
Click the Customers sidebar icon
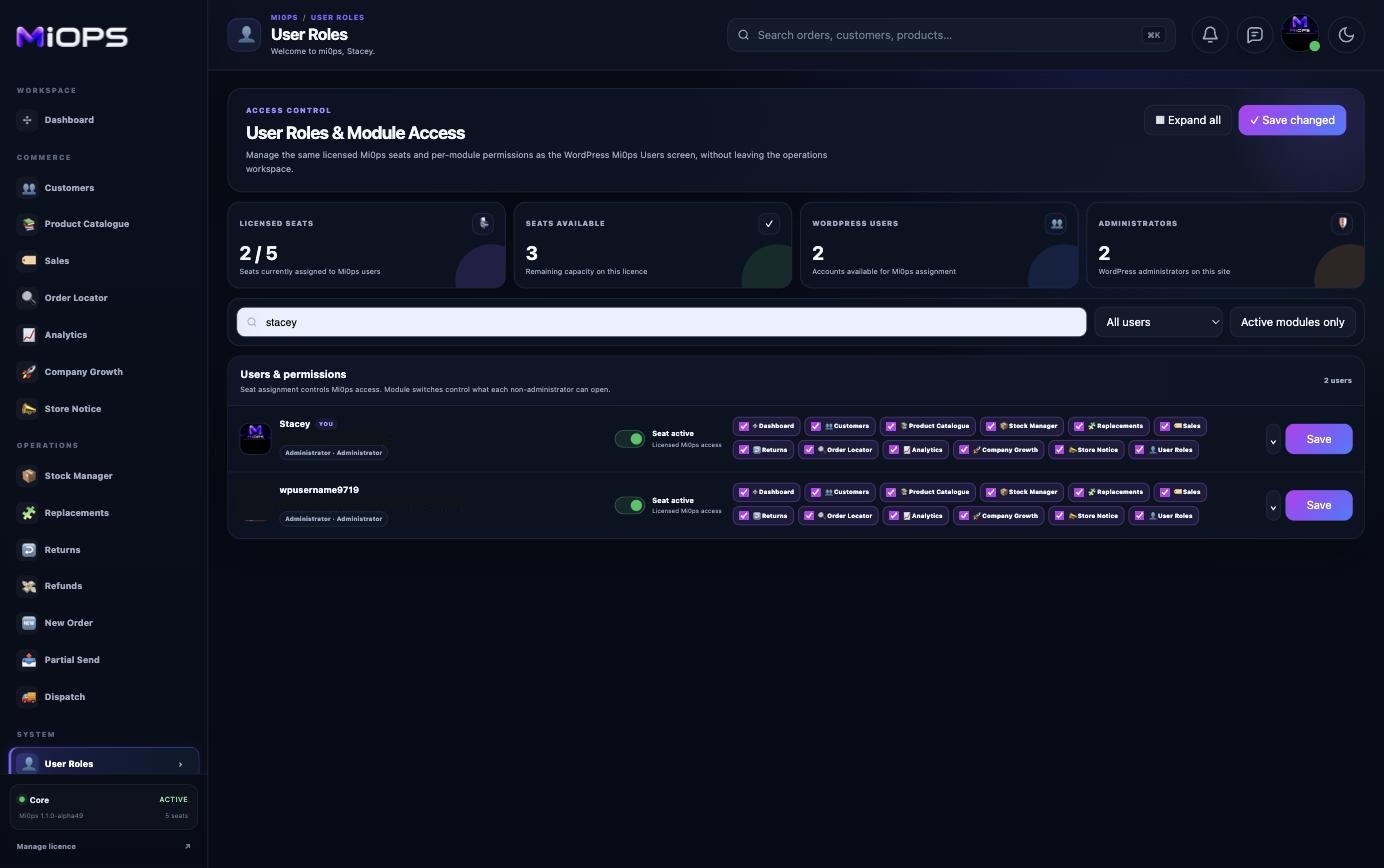click(28, 188)
